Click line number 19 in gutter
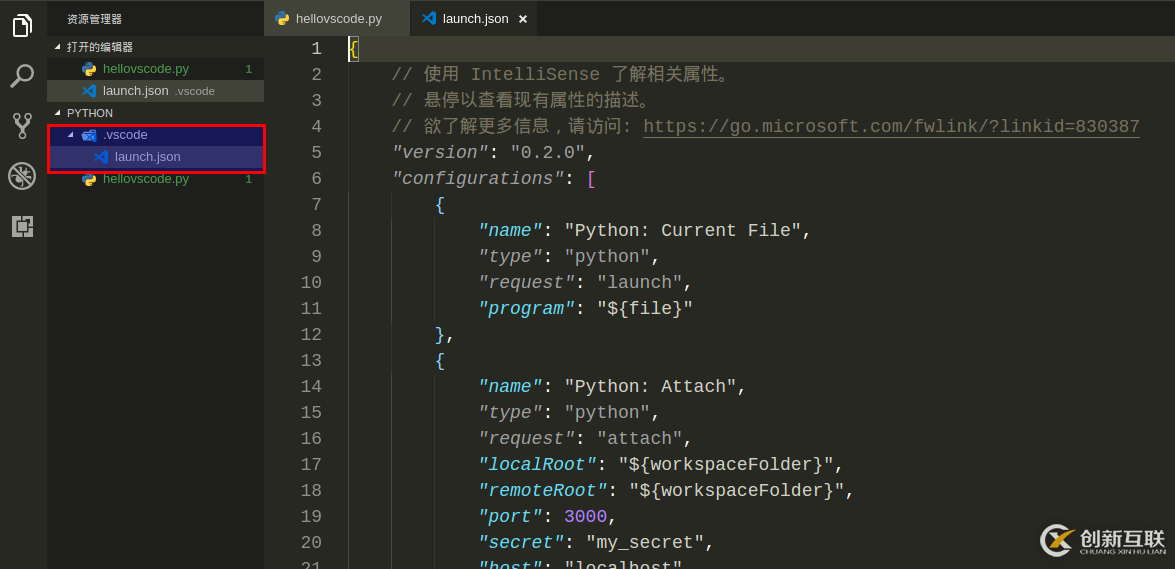The width and height of the screenshot is (1175, 569). click(311, 517)
